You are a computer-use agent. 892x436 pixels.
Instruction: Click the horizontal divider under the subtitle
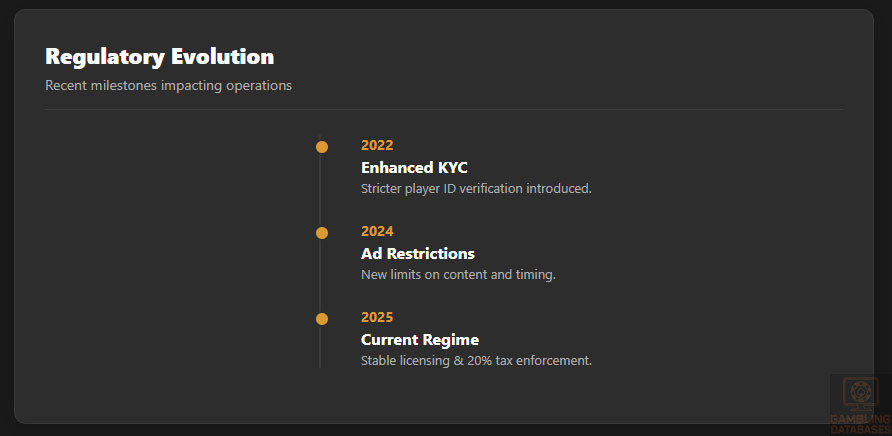(x=444, y=109)
